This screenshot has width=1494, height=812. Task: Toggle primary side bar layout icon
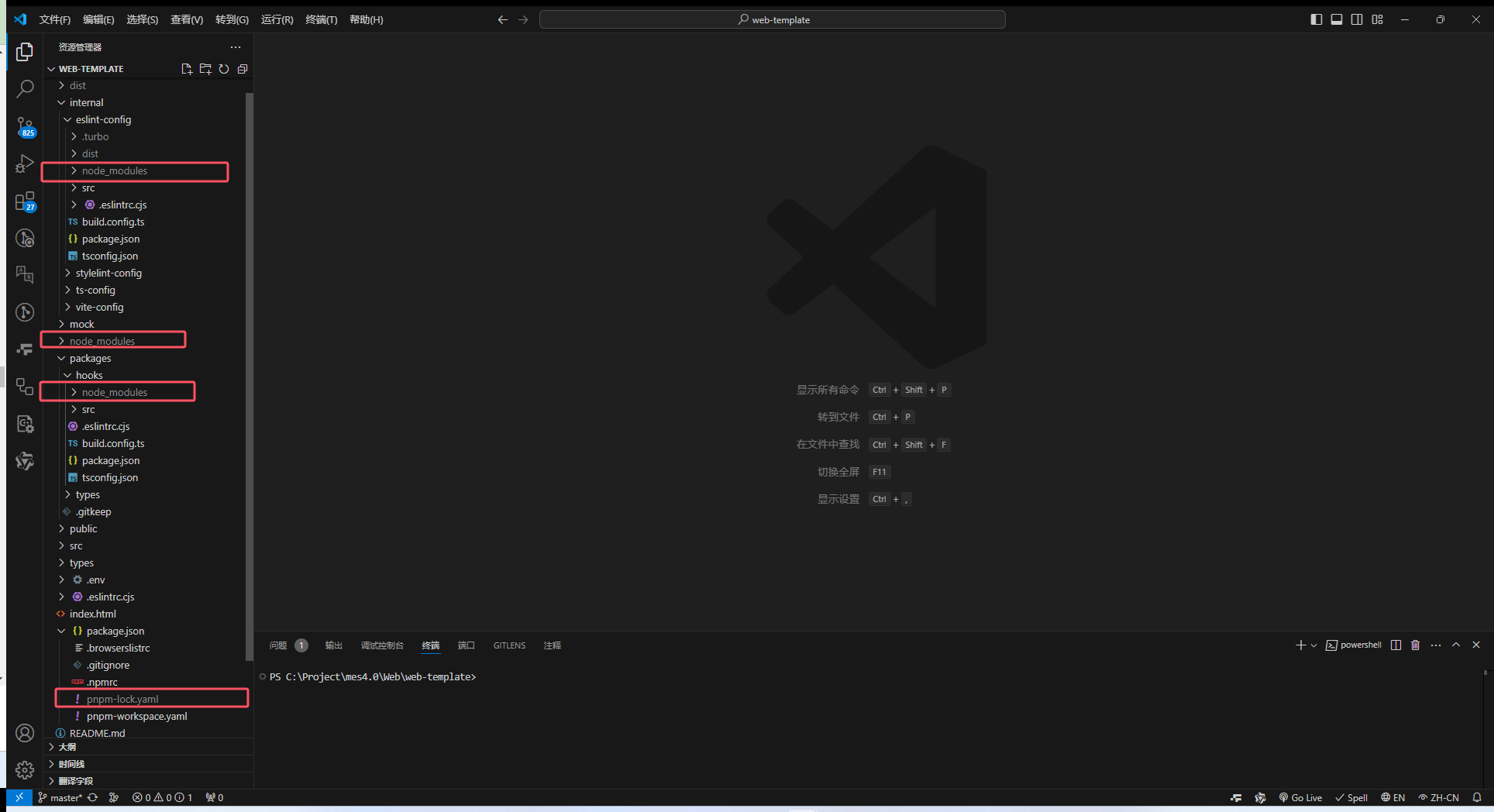pos(1317,19)
